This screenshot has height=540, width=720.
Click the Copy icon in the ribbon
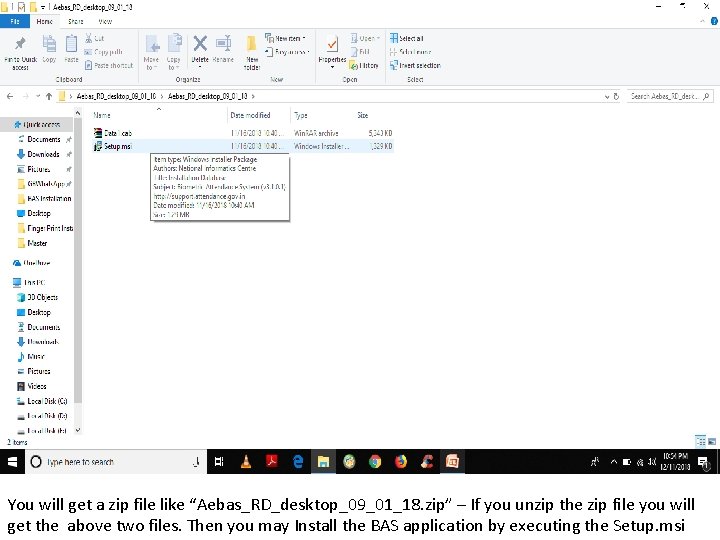pos(49,44)
